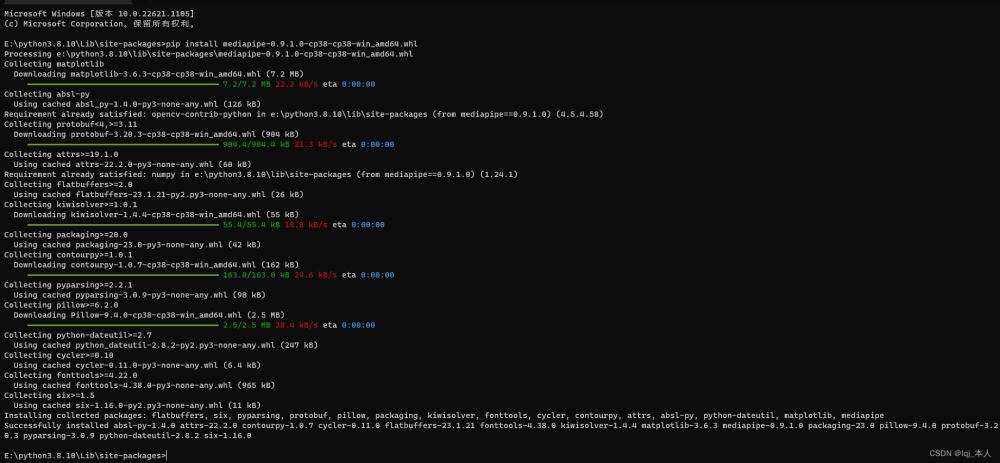Click Collecting six>=1.5 line
Viewport: 1000px width, 463px height.
[51, 396]
